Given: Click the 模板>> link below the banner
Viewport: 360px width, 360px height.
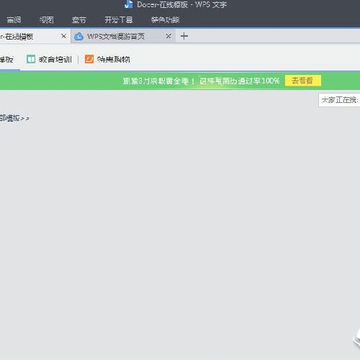Looking at the screenshot, I should tap(14, 118).
